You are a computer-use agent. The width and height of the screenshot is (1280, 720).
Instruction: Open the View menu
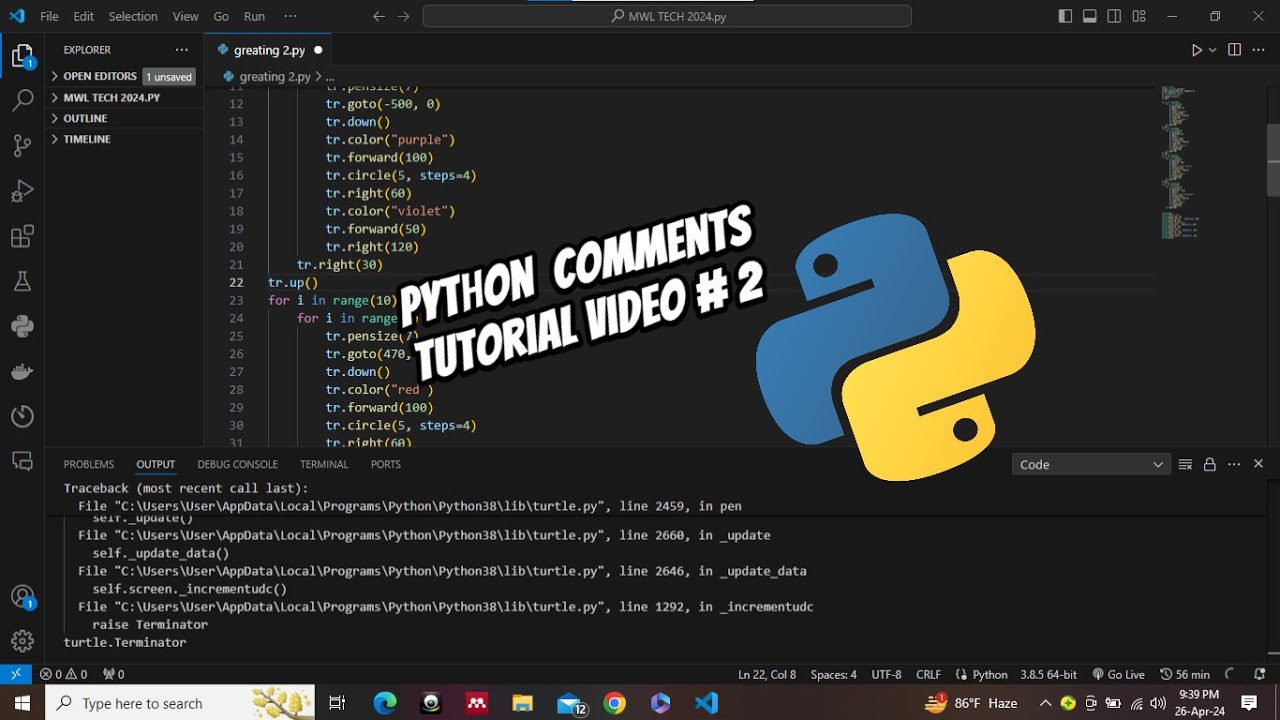pos(185,16)
